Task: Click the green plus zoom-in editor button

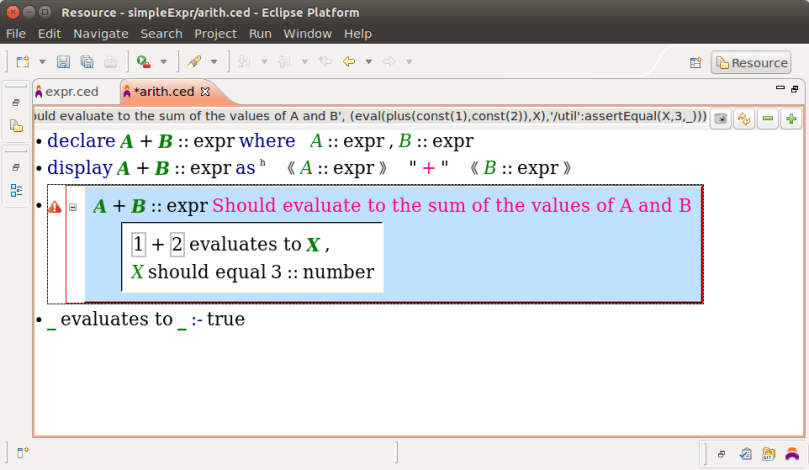Action: pyautogui.click(x=791, y=118)
